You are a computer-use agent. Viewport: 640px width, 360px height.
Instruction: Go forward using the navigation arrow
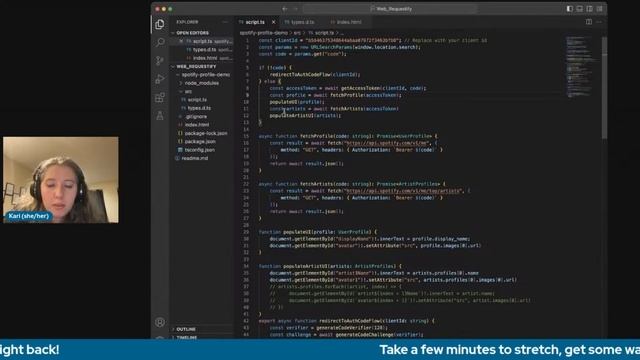pos(296,9)
